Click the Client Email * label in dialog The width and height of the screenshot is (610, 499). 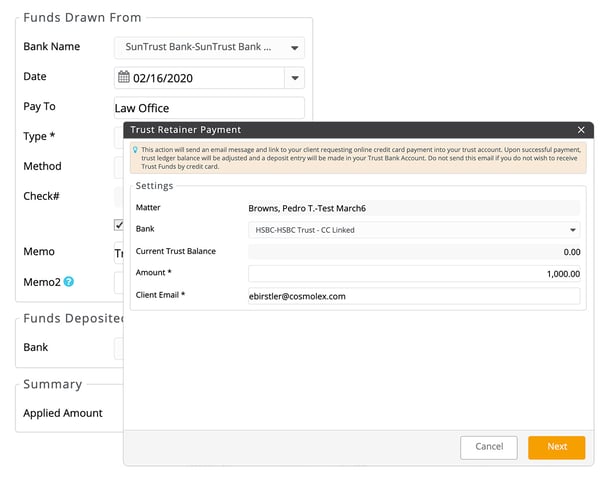pos(160,295)
